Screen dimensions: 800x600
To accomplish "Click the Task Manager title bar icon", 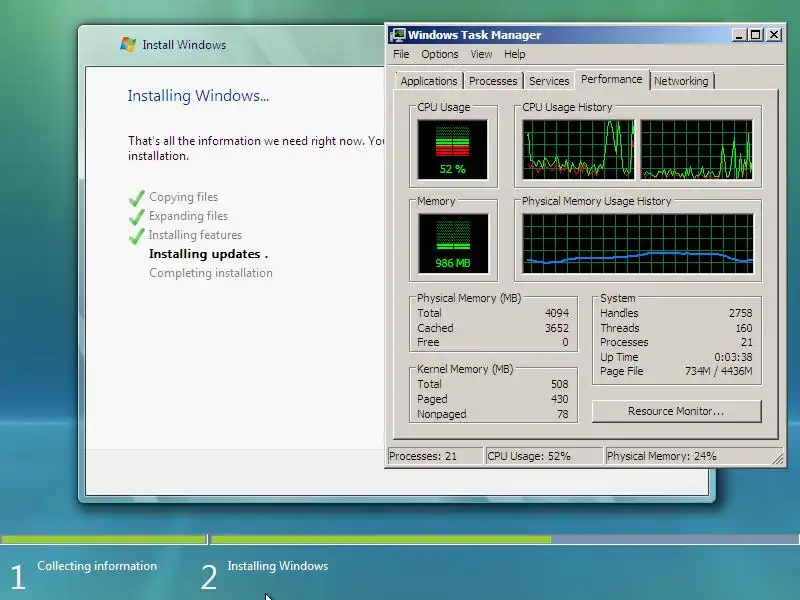I will click(397, 35).
